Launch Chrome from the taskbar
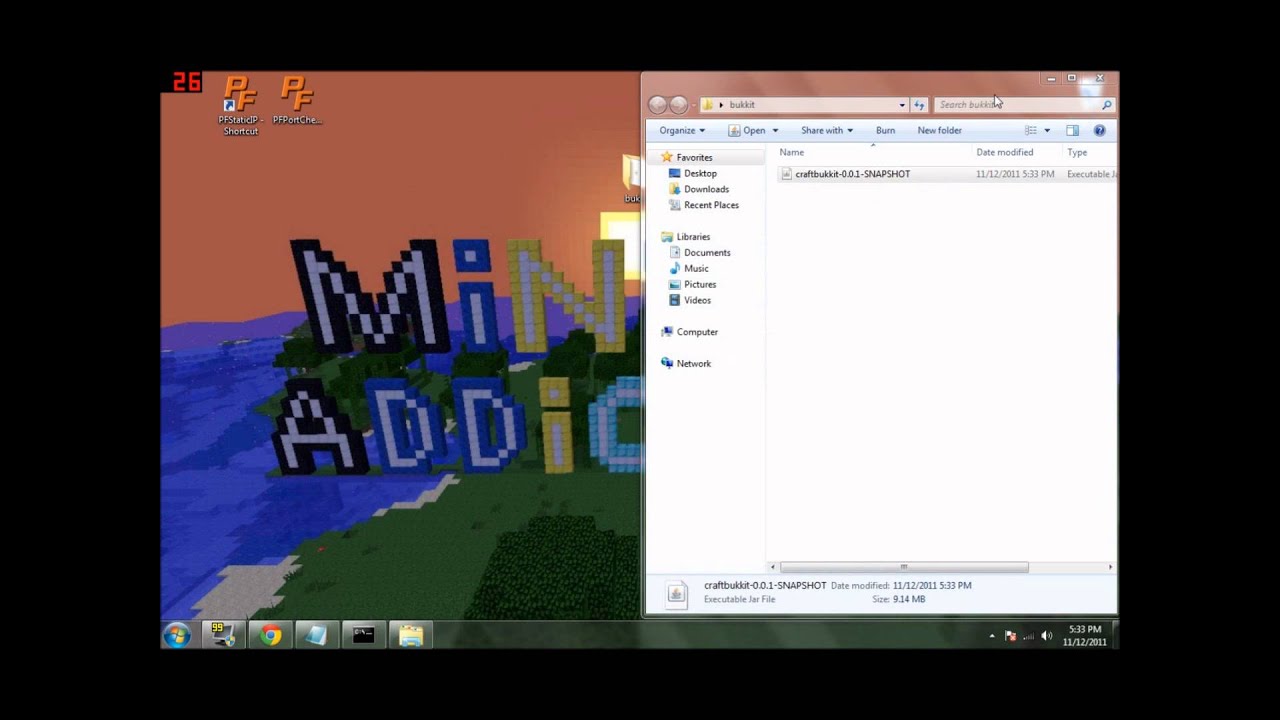 (270, 635)
